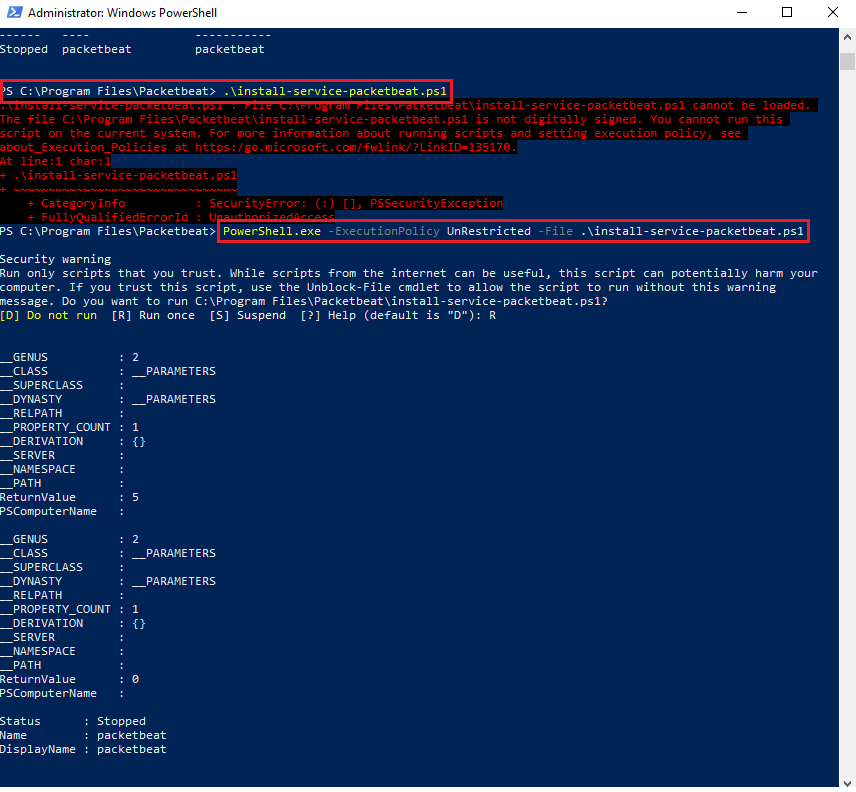Image resolution: width=856 pixels, height=792 pixels.
Task: Click the 'ReturnValue : 0' line
Action: (69, 680)
